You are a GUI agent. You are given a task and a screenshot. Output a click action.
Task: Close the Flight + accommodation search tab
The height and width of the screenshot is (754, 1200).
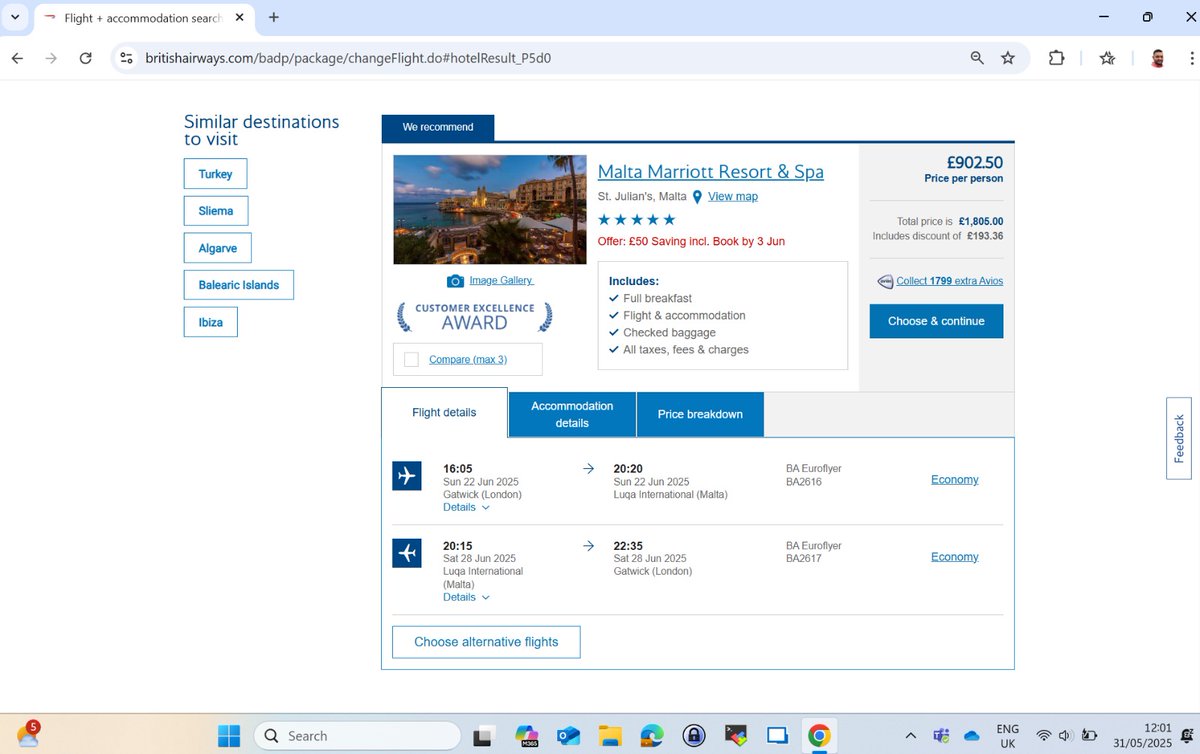coord(239,17)
